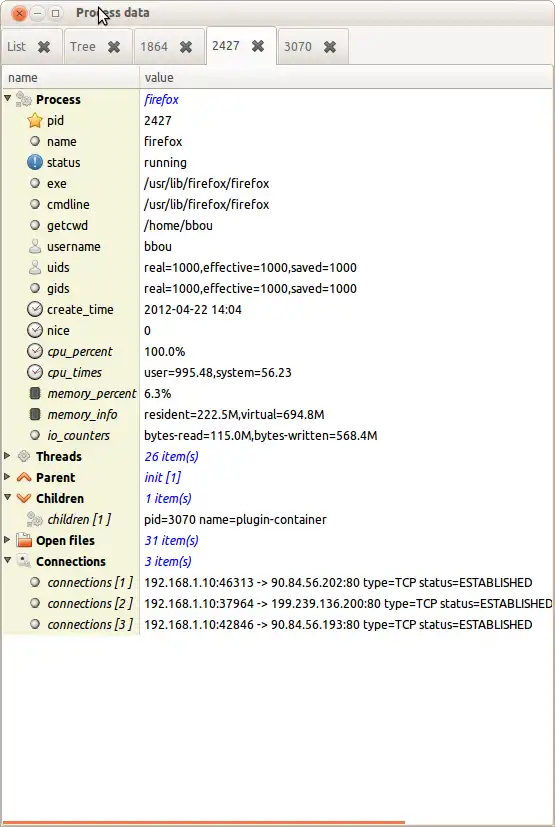555x827 pixels.
Task: Click the bullet icon beside getcwd
Action: tap(35, 225)
